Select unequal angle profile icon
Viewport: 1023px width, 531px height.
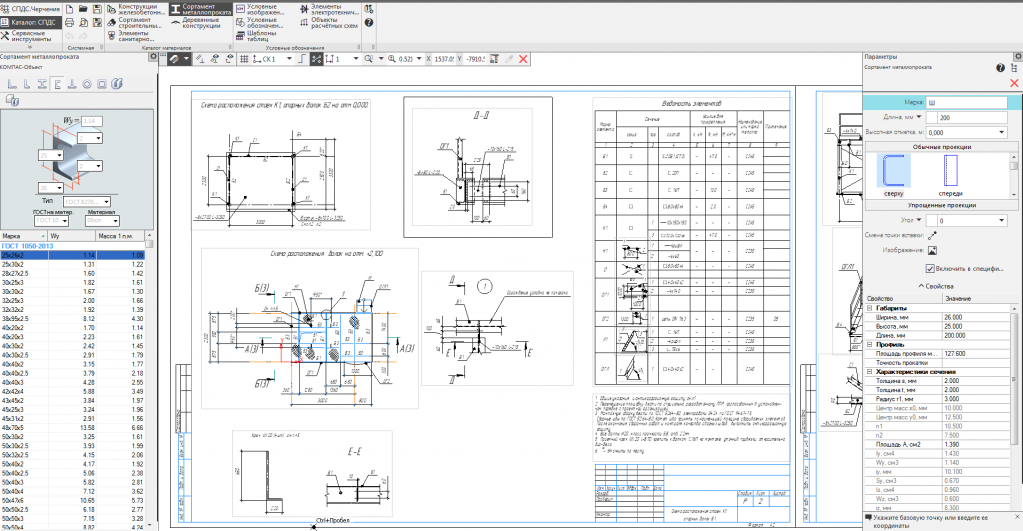point(27,83)
